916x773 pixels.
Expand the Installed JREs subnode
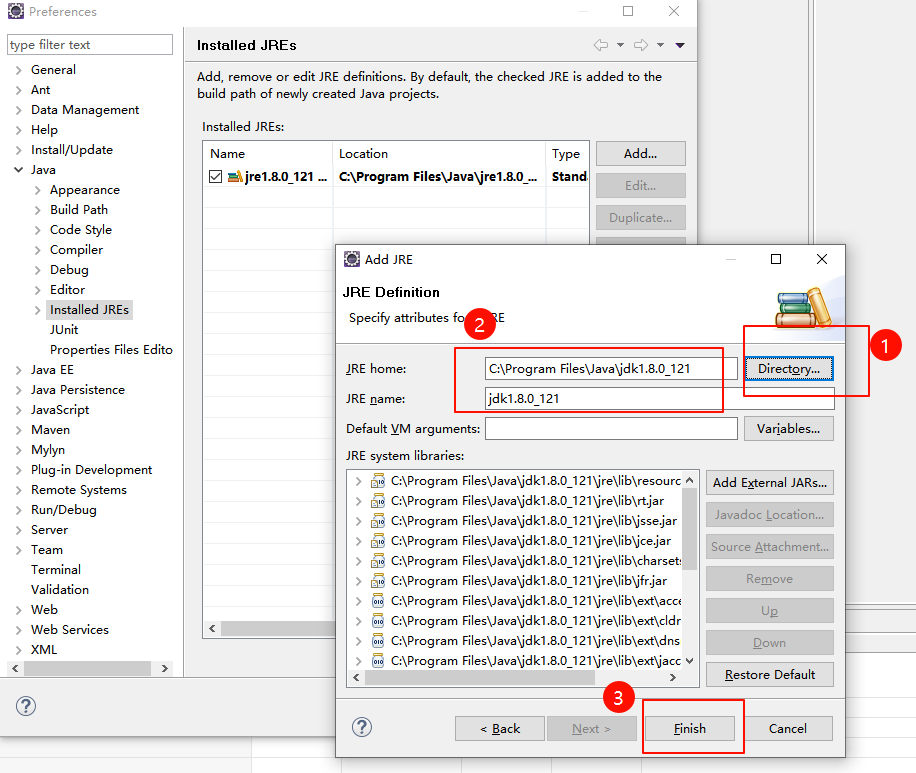click(x=37, y=310)
